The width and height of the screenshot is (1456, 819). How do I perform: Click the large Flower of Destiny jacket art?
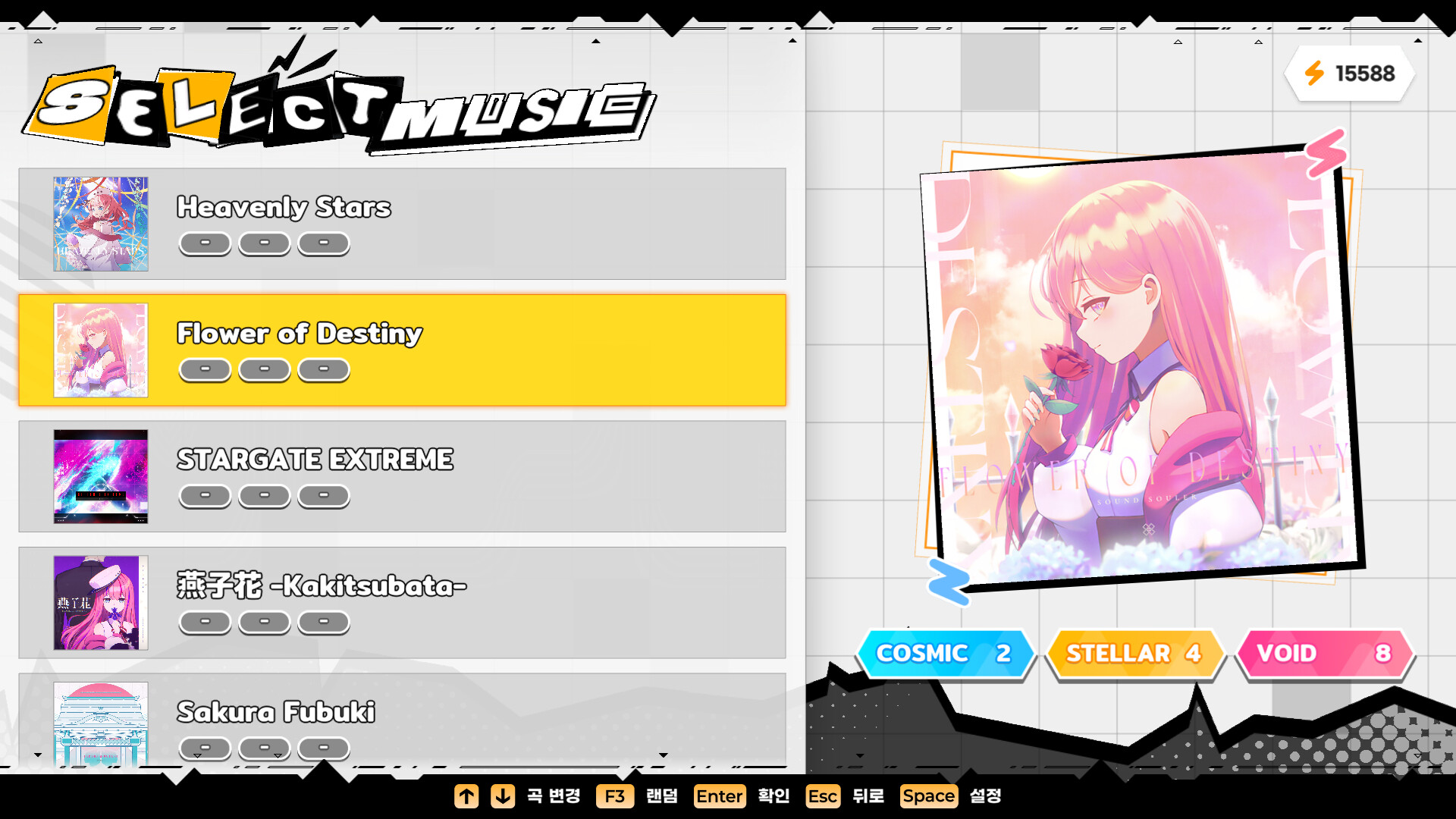click(x=1141, y=364)
